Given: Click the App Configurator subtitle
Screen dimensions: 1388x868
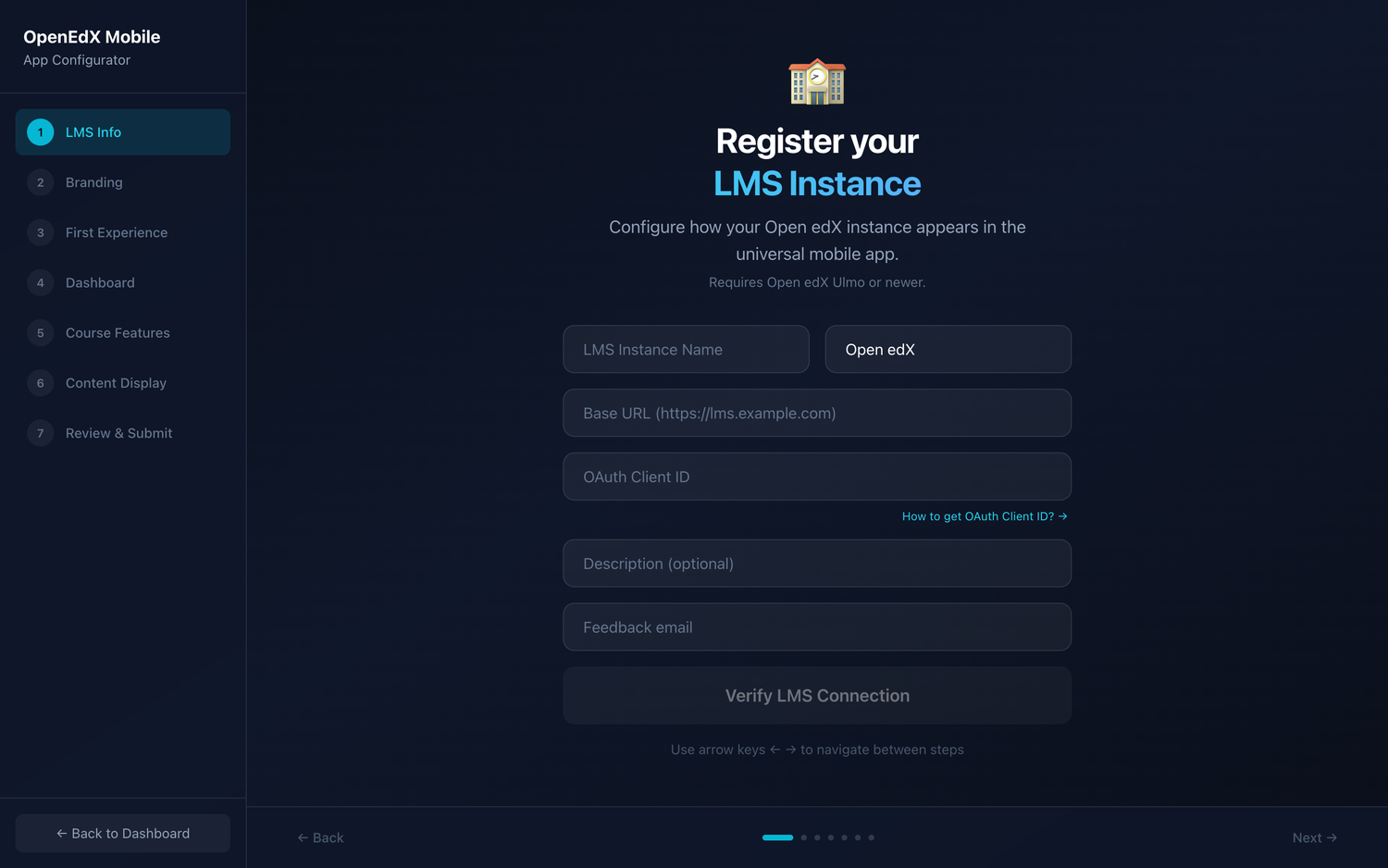Looking at the screenshot, I should (x=77, y=60).
